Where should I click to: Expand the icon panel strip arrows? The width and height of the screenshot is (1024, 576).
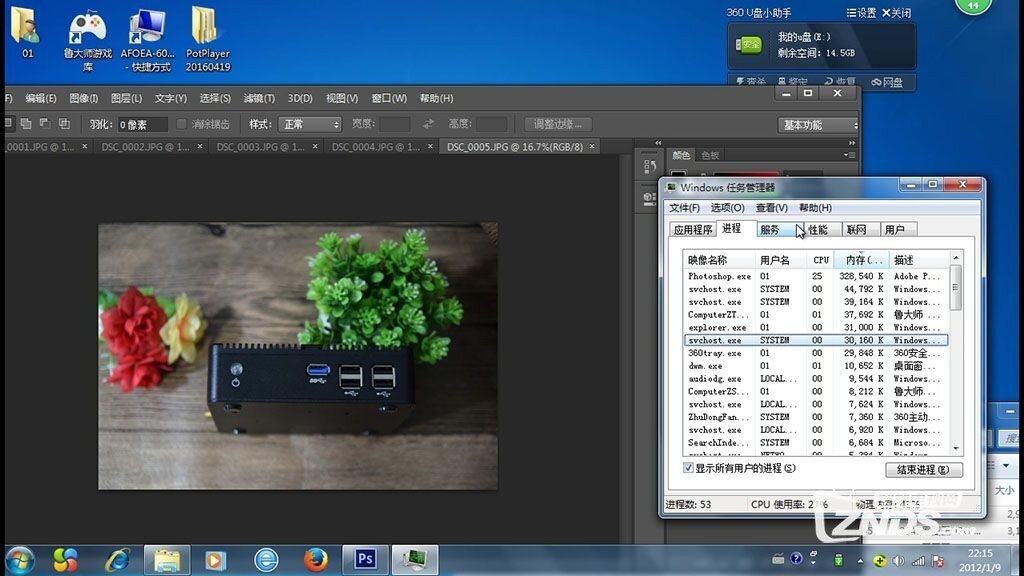click(658, 142)
